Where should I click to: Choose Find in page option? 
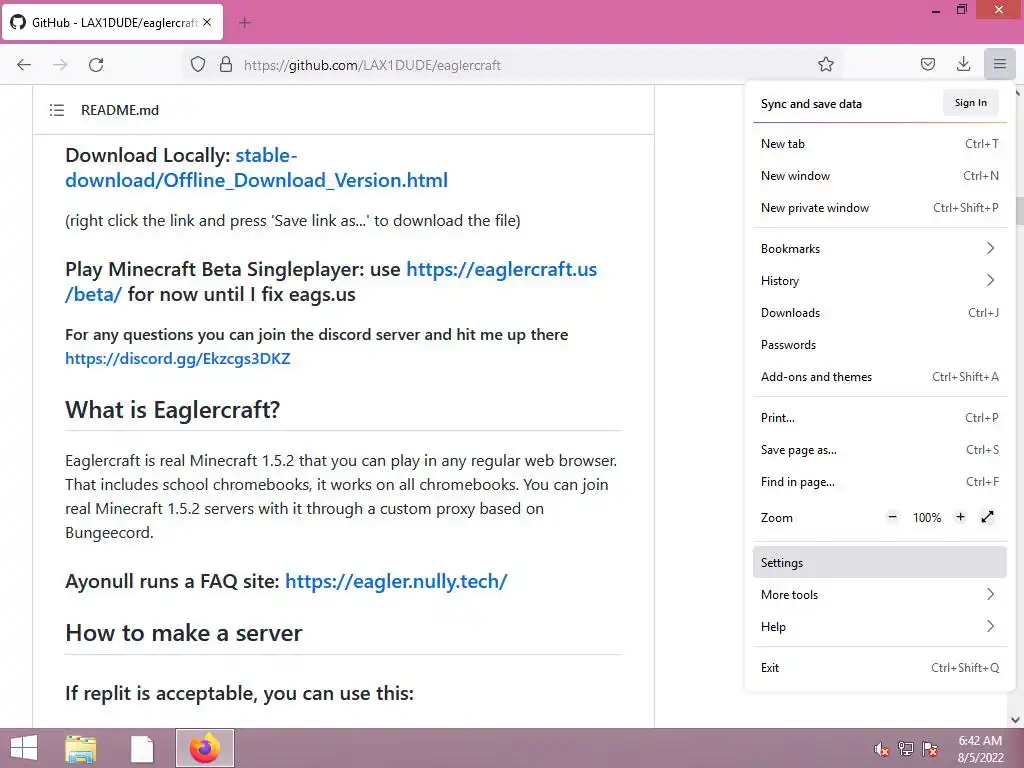tap(880, 482)
